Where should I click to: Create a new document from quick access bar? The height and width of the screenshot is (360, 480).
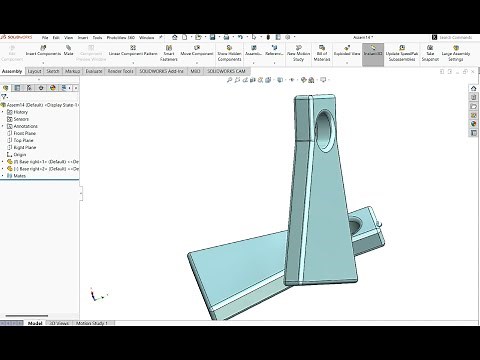click(184, 37)
